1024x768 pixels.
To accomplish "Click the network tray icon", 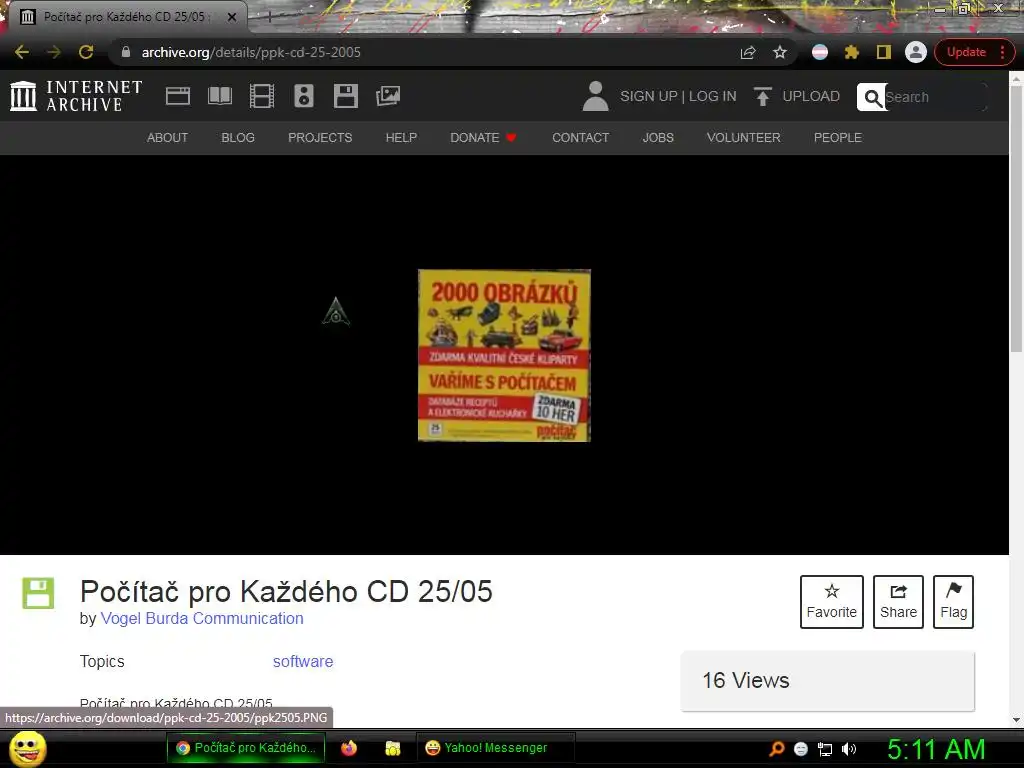I will (825, 749).
